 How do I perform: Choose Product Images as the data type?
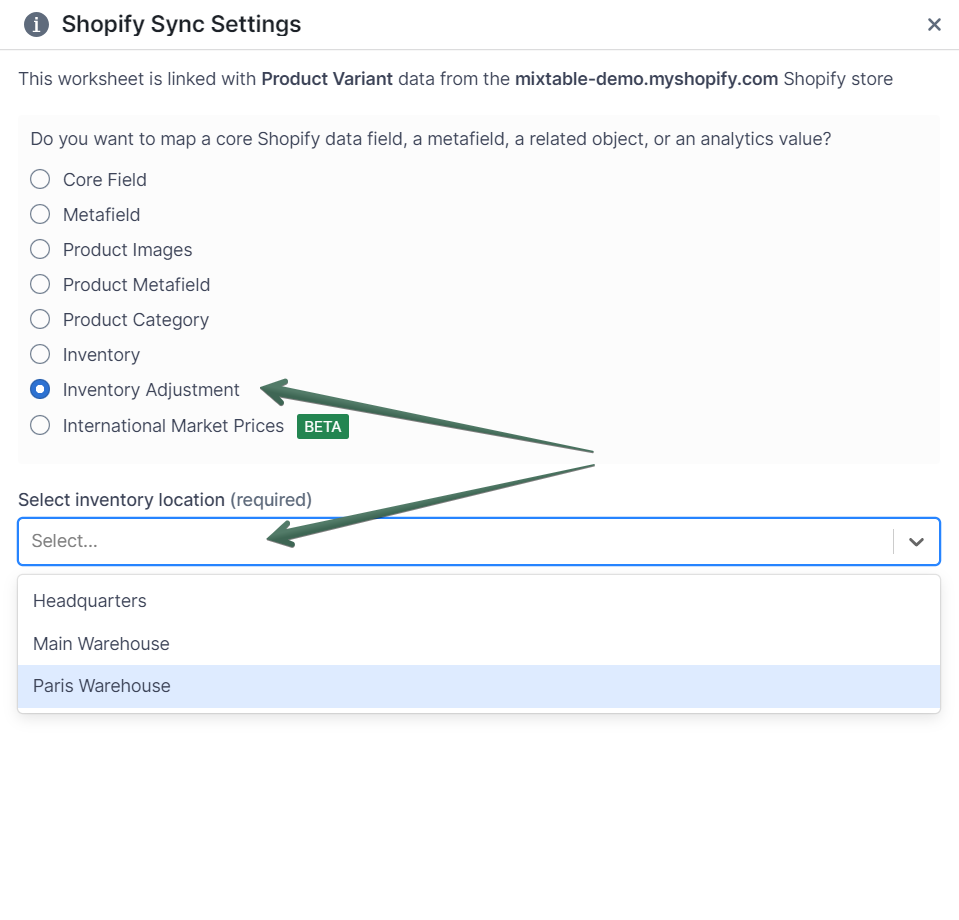[39, 249]
